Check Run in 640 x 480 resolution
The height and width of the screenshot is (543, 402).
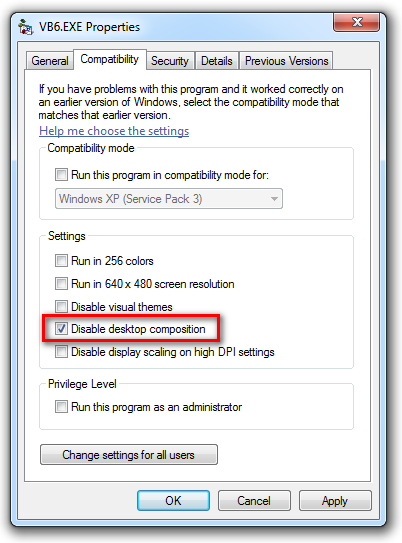click(61, 284)
